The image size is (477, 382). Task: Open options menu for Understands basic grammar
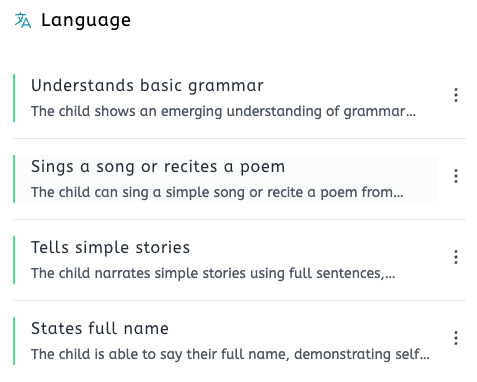click(x=456, y=95)
